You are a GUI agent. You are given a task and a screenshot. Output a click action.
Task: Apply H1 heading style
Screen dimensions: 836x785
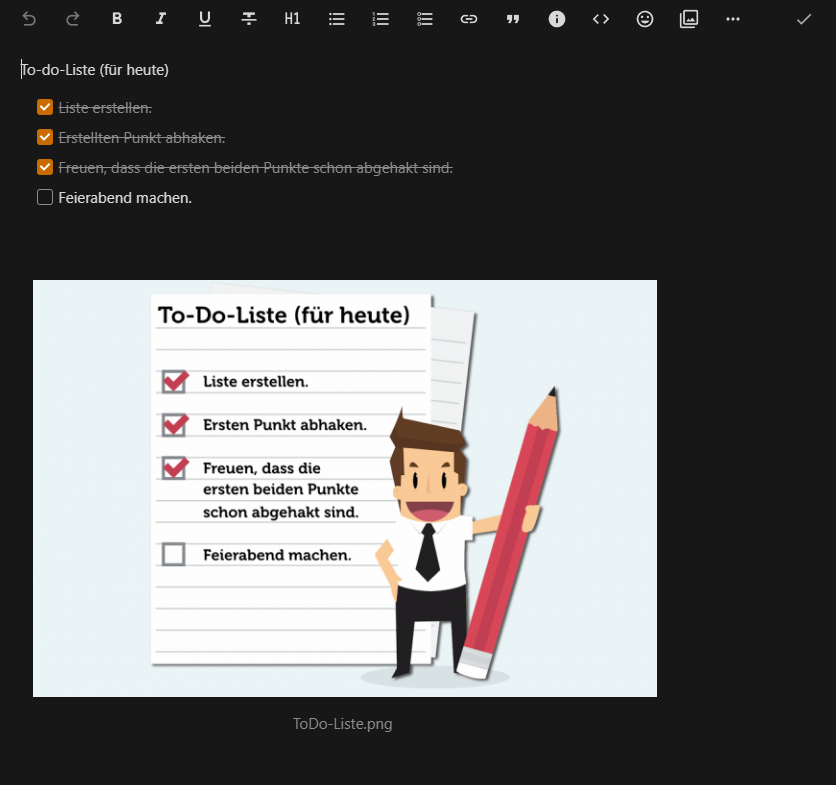click(292, 19)
